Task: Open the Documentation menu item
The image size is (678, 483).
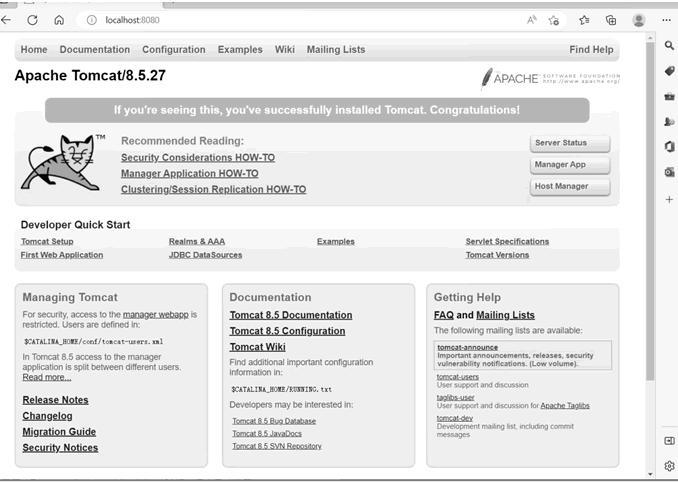Action: coord(94,50)
